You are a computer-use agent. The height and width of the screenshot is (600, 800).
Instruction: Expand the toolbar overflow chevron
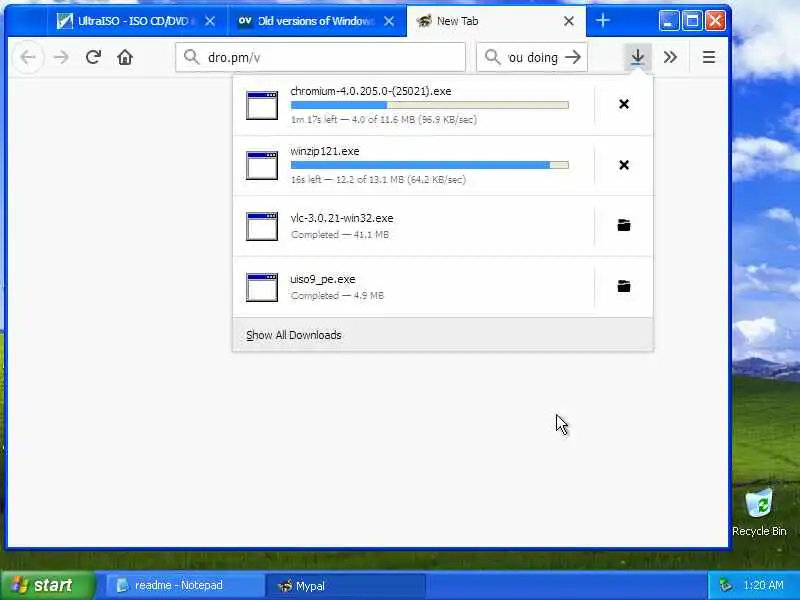pyautogui.click(x=670, y=57)
